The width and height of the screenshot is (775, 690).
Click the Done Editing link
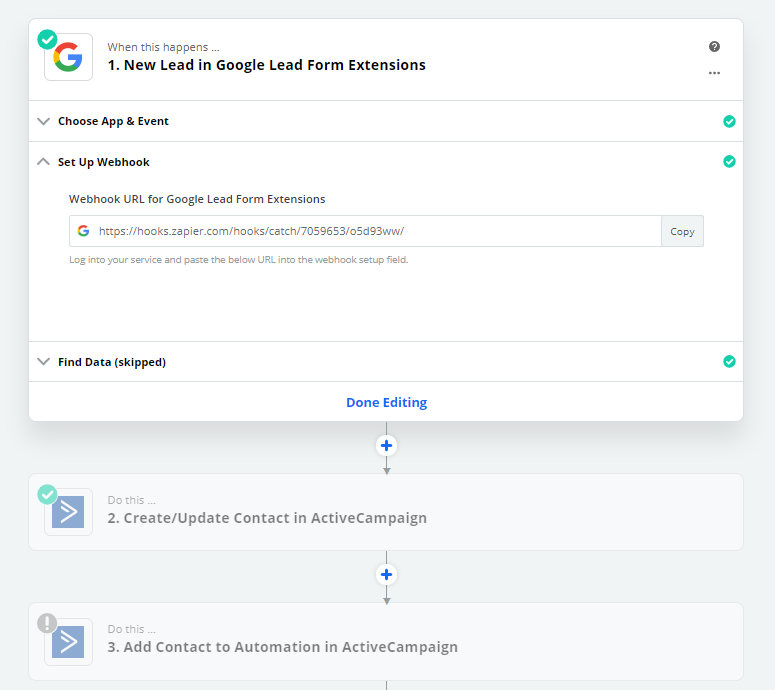coord(387,402)
